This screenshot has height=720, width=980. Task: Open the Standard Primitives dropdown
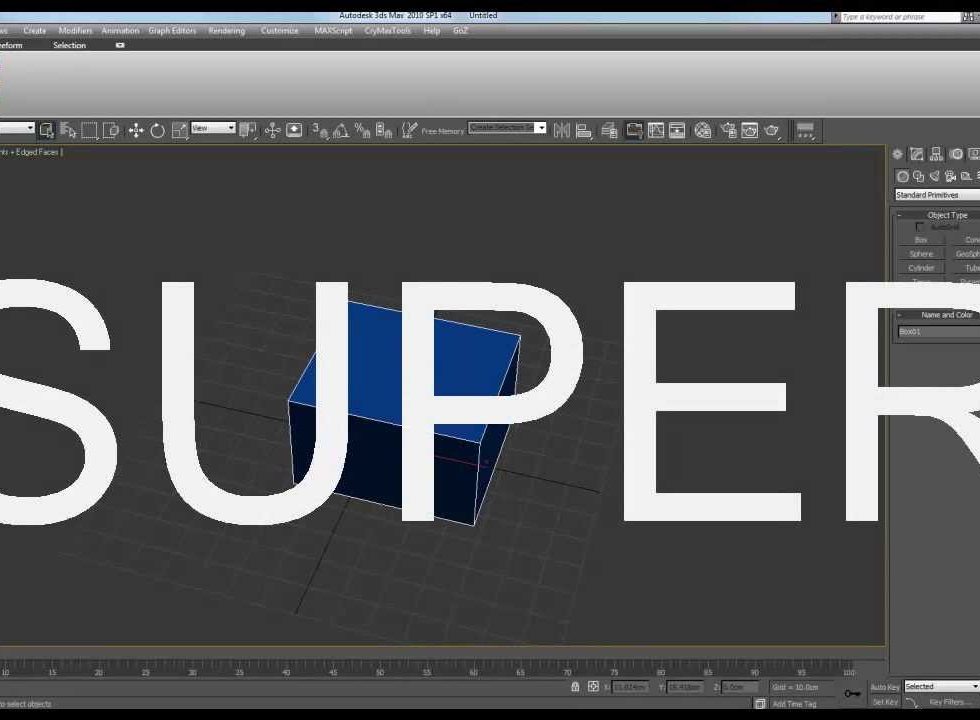(938, 196)
